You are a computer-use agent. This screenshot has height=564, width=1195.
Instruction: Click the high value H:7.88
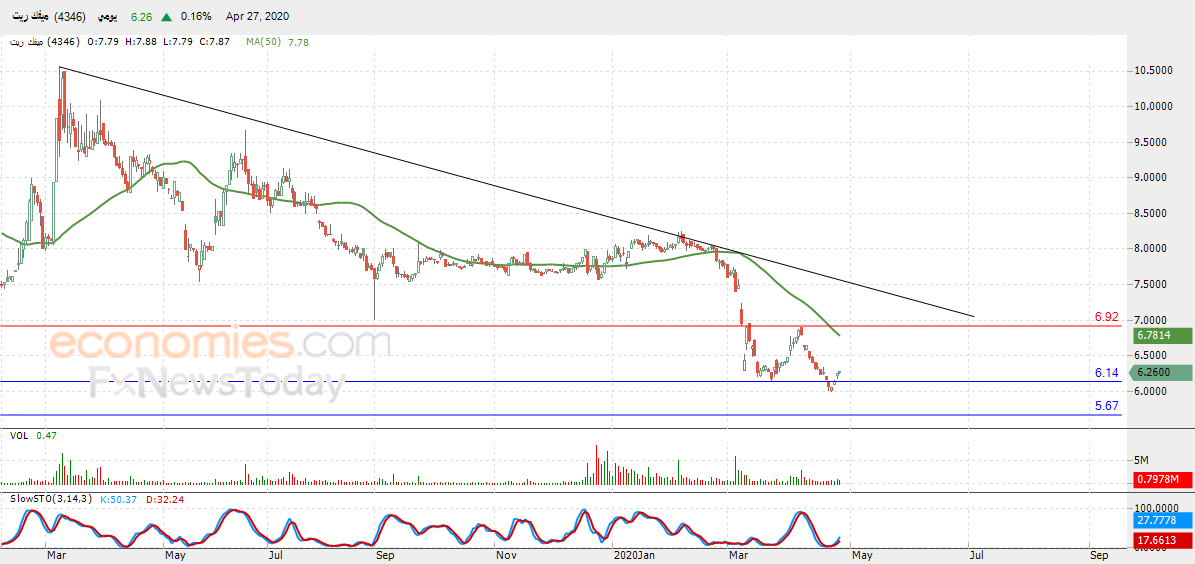142,43
